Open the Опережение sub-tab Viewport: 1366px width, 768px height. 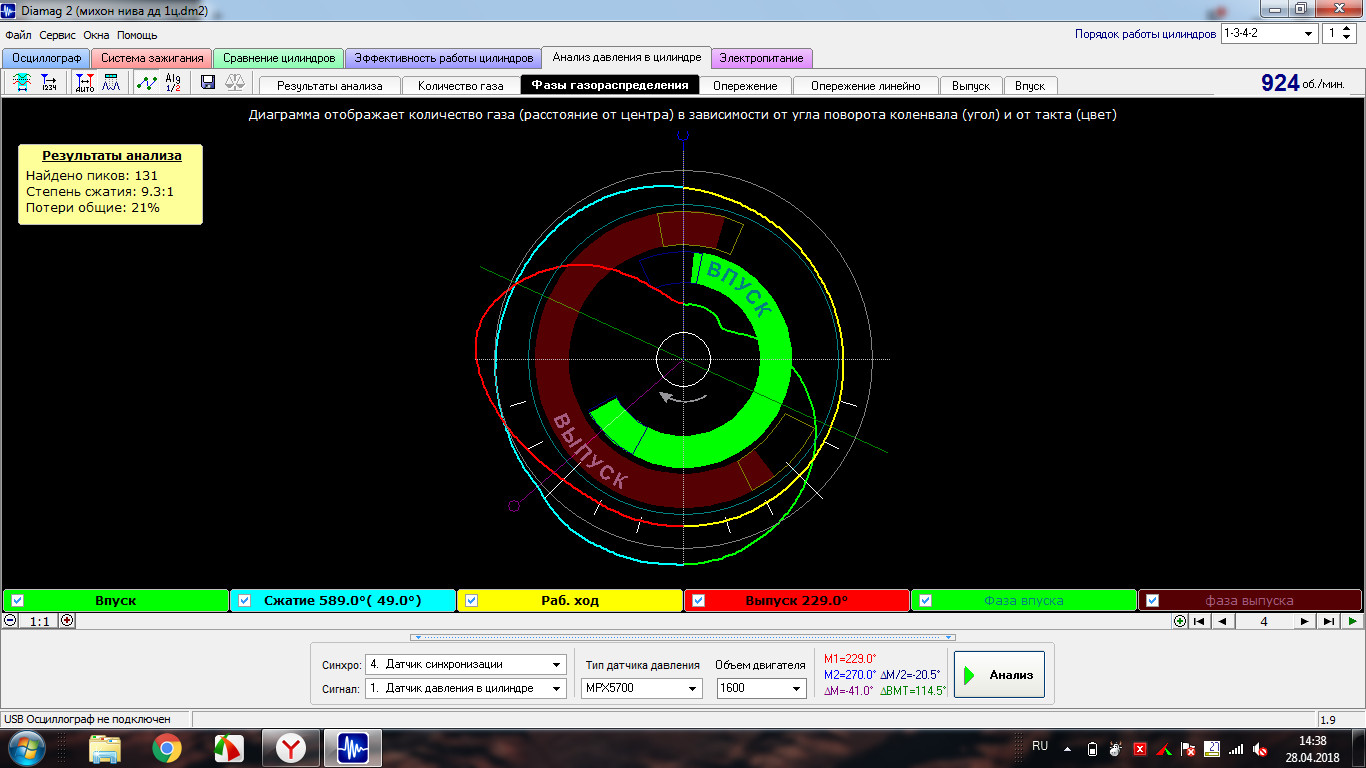pyautogui.click(x=745, y=86)
